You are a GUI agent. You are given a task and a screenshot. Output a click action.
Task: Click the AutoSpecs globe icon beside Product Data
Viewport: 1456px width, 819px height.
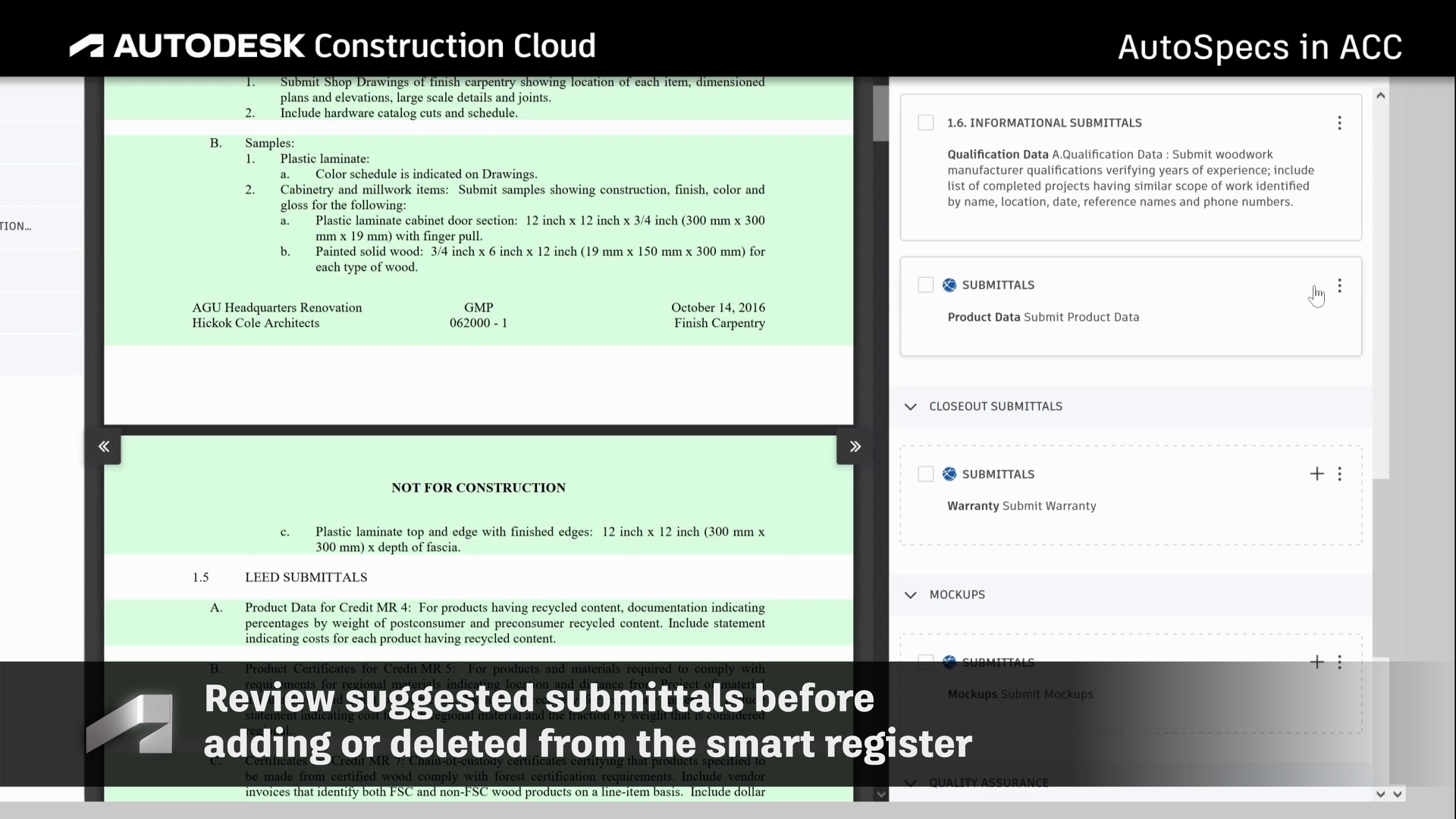coord(949,285)
